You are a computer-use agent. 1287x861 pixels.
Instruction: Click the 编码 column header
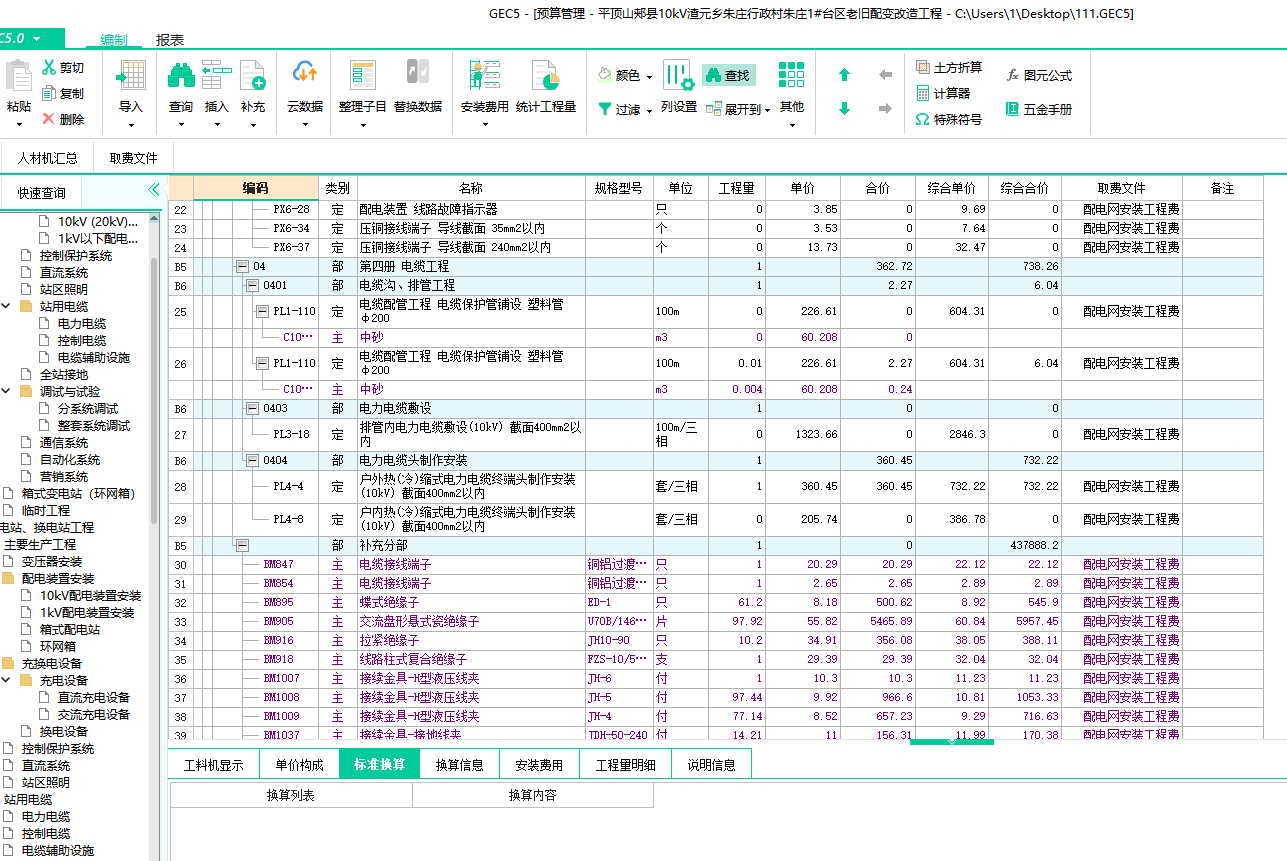point(256,188)
